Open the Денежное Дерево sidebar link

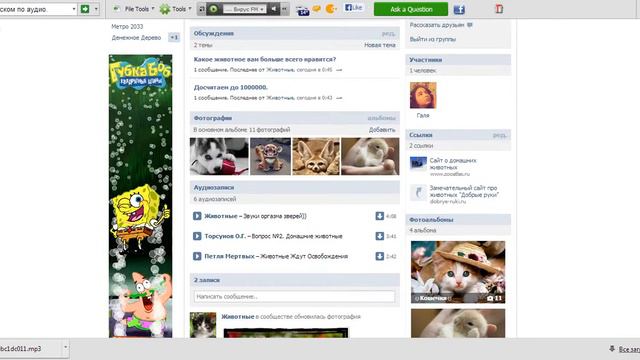[x=136, y=38]
